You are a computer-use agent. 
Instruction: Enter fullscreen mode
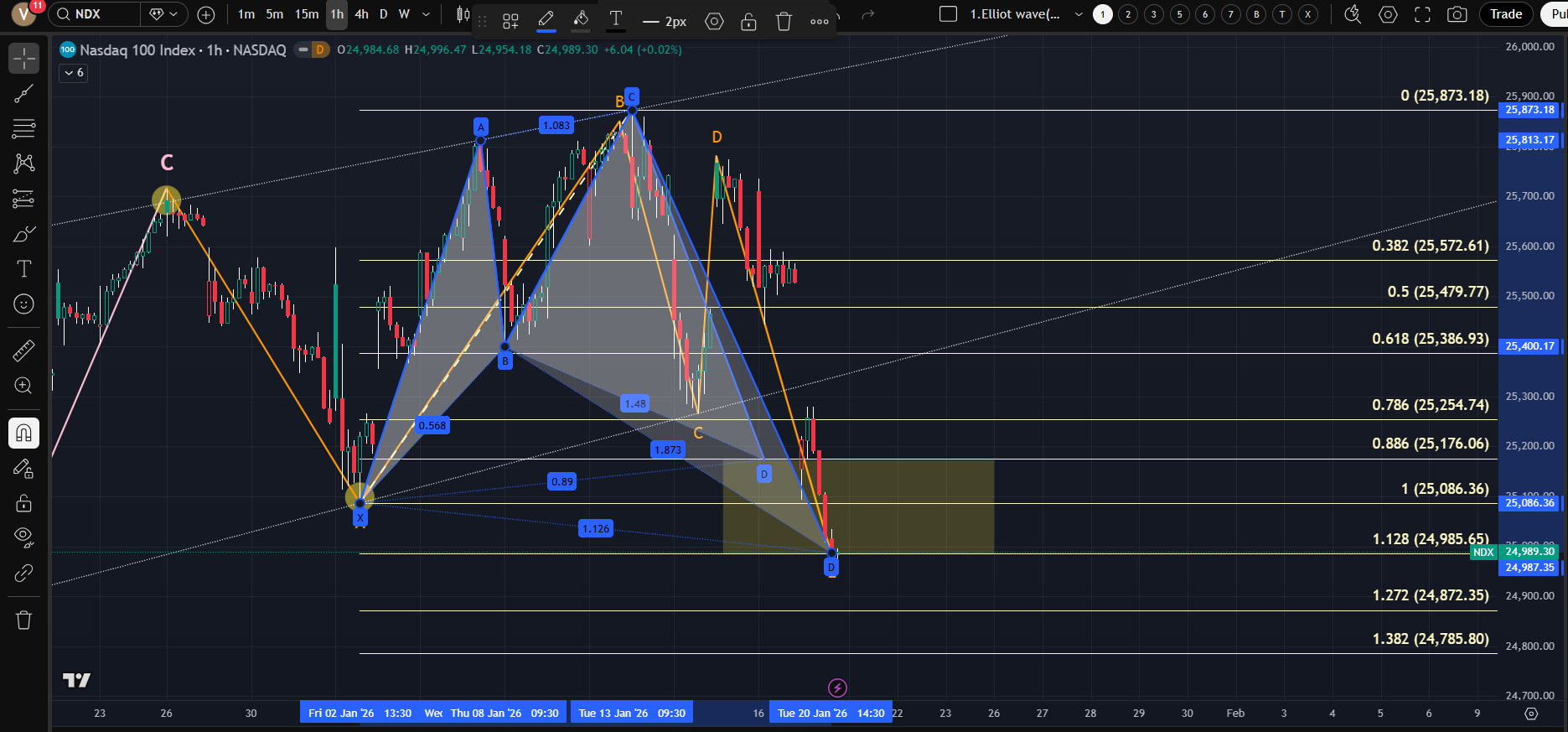click(1422, 14)
